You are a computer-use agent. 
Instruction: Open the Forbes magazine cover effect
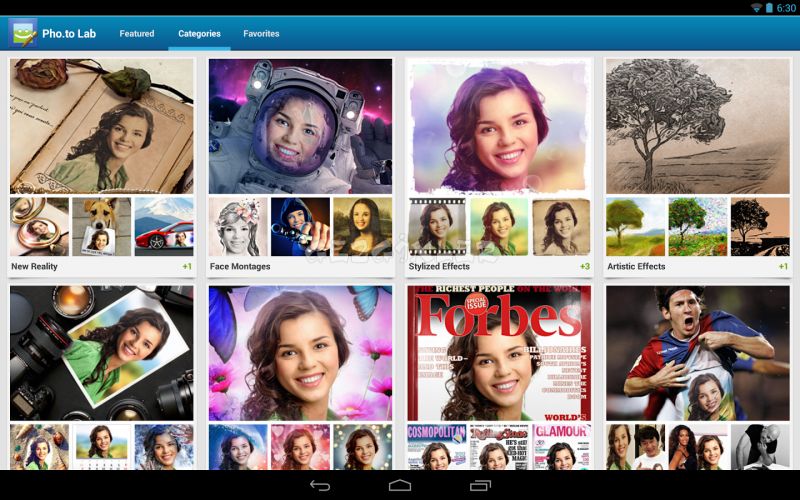(x=499, y=353)
